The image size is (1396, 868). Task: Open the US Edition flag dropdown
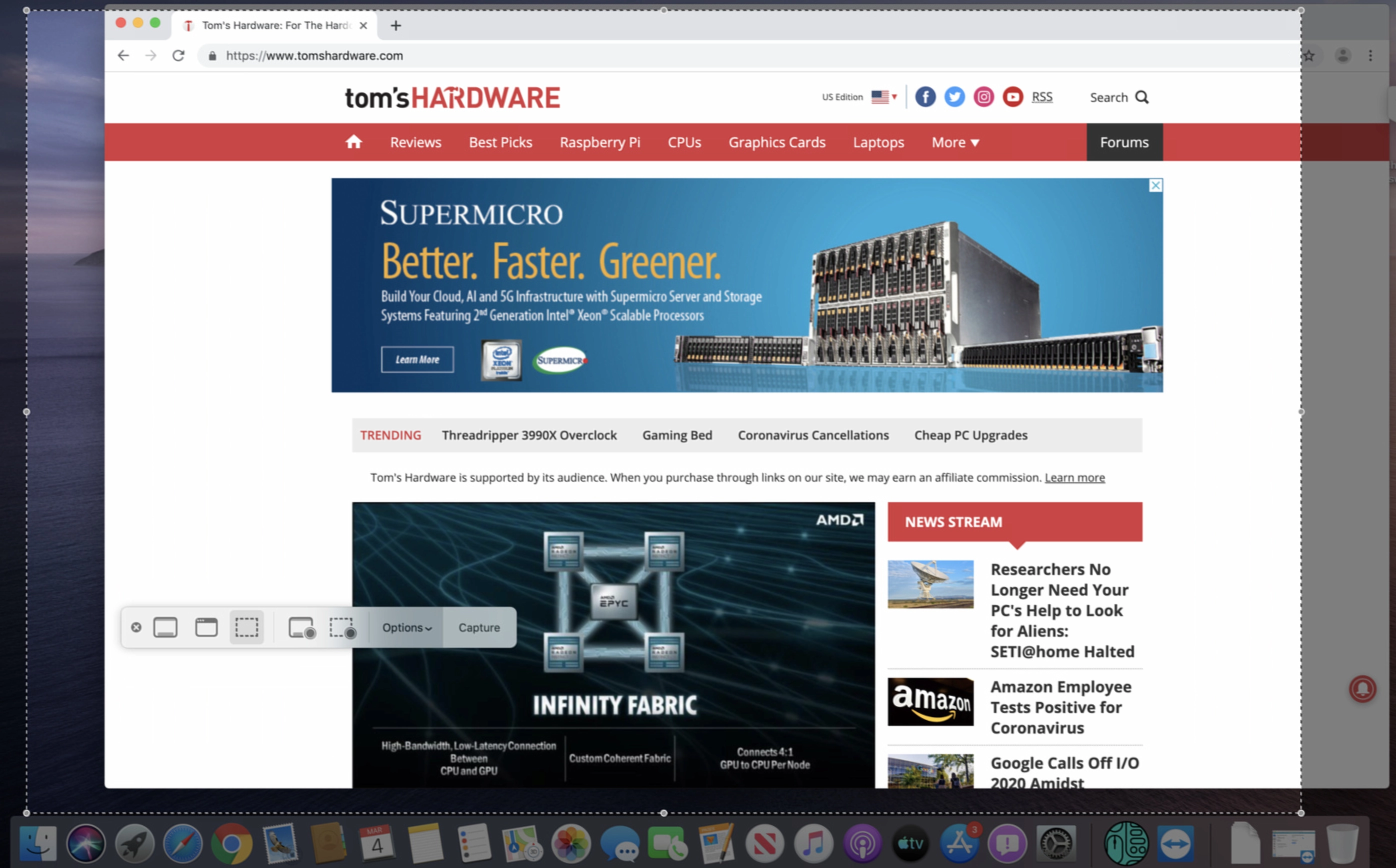tap(883, 96)
